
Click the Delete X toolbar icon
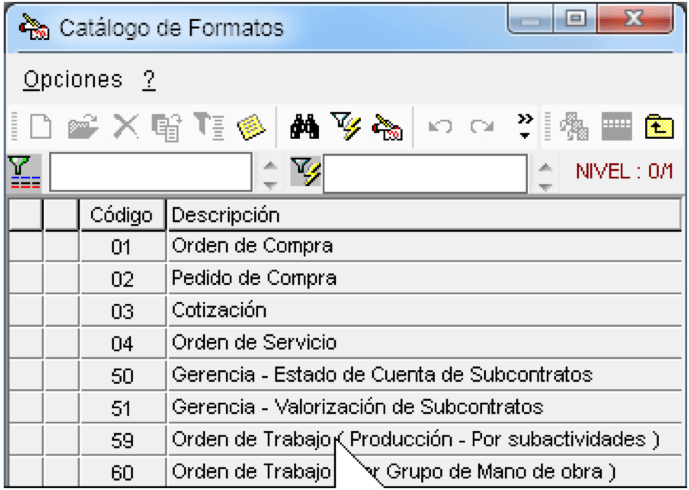(126, 127)
